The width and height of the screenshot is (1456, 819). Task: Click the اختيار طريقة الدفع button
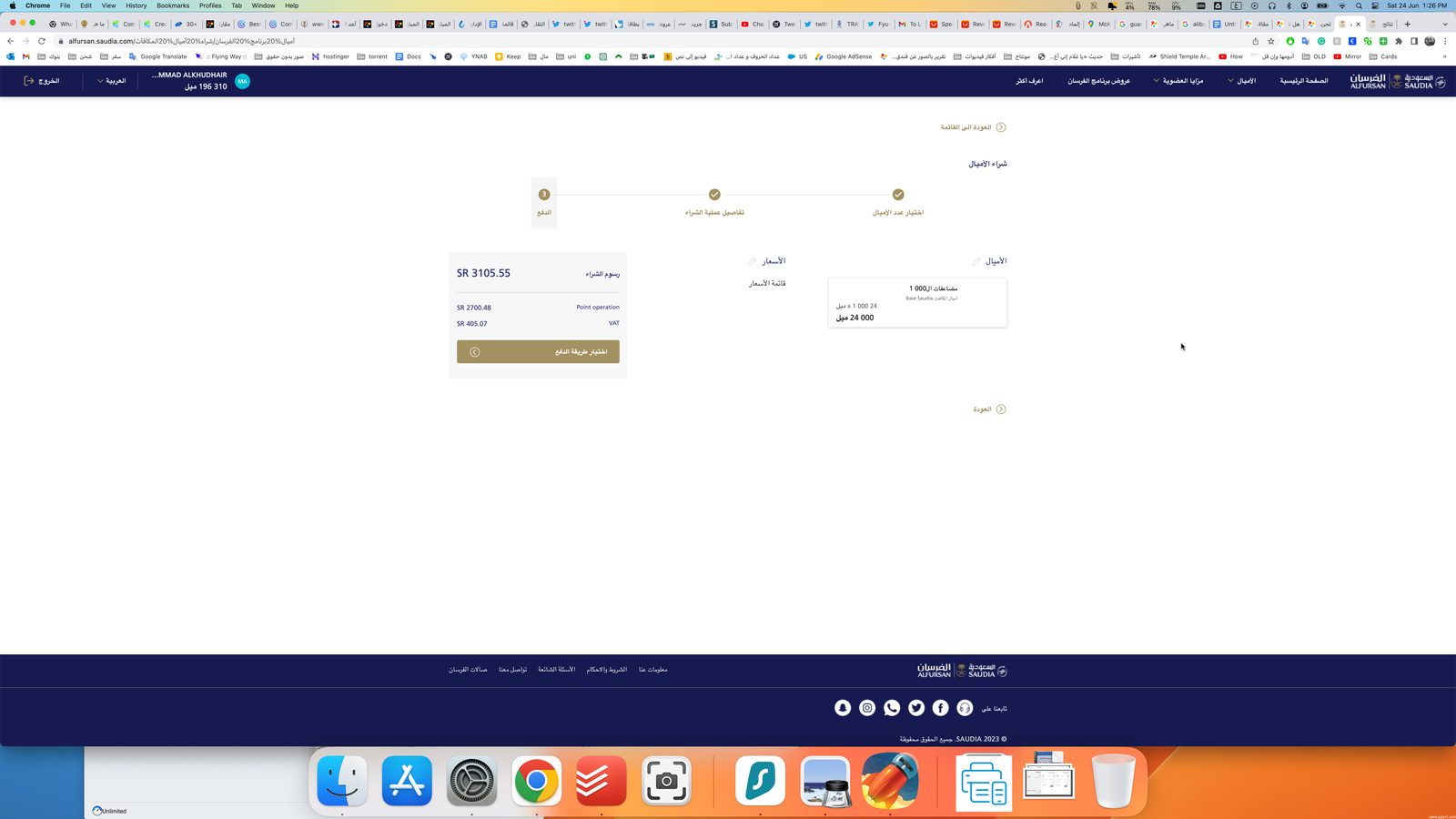[538, 352]
